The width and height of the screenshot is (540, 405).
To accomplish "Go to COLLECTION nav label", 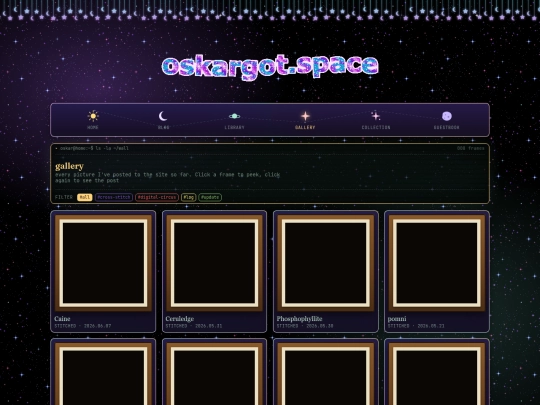I will click(x=376, y=127).
